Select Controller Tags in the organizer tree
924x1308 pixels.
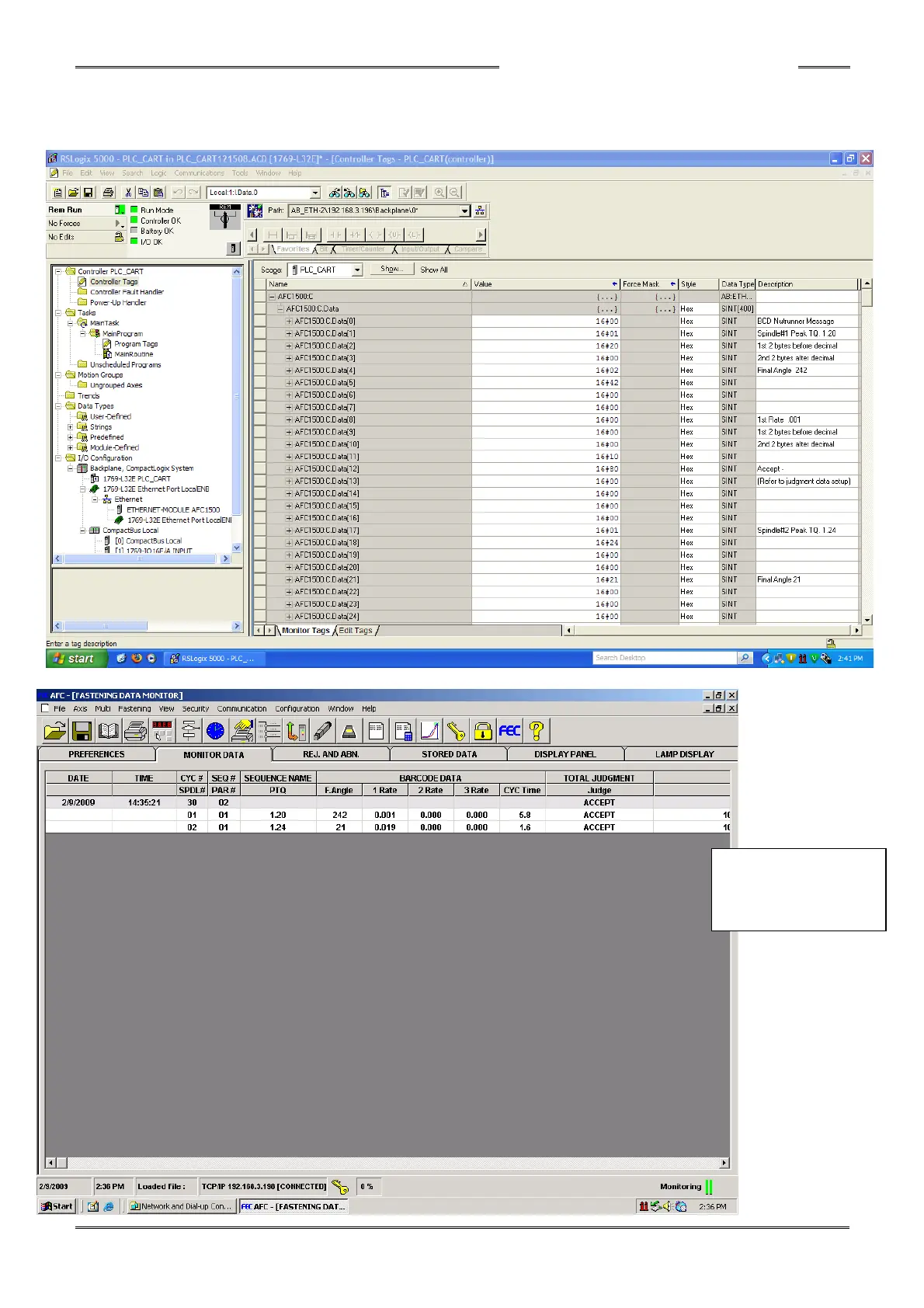tap(113, 282)
